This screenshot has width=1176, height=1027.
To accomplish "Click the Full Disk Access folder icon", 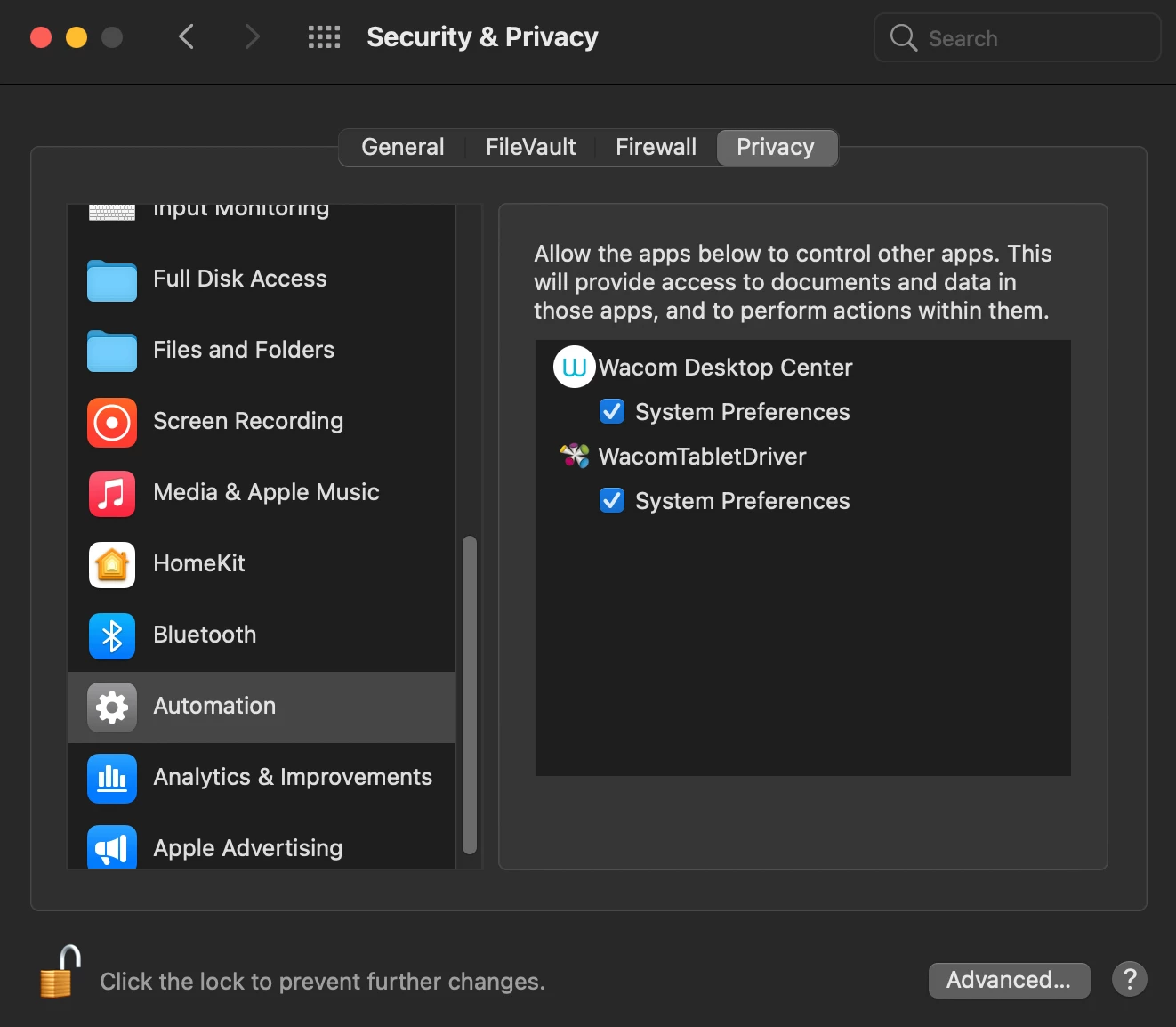I will tap(112, 279).
